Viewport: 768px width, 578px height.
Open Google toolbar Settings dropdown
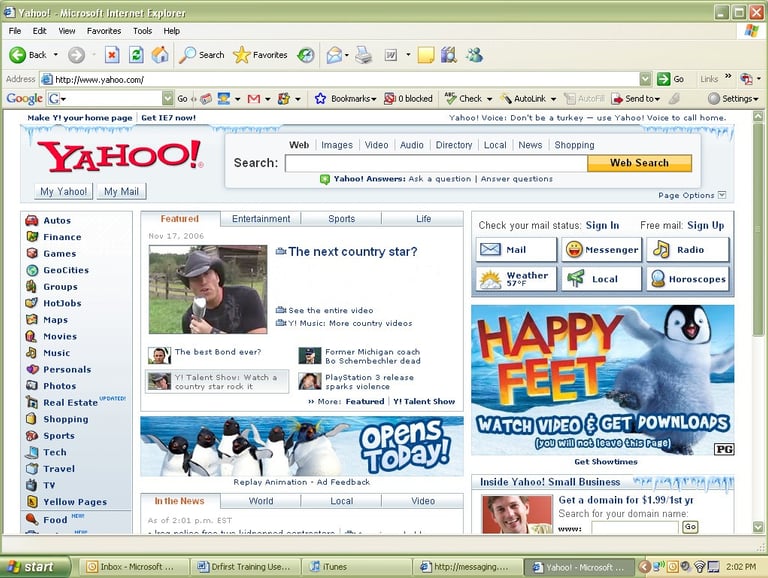pos(756,99)
